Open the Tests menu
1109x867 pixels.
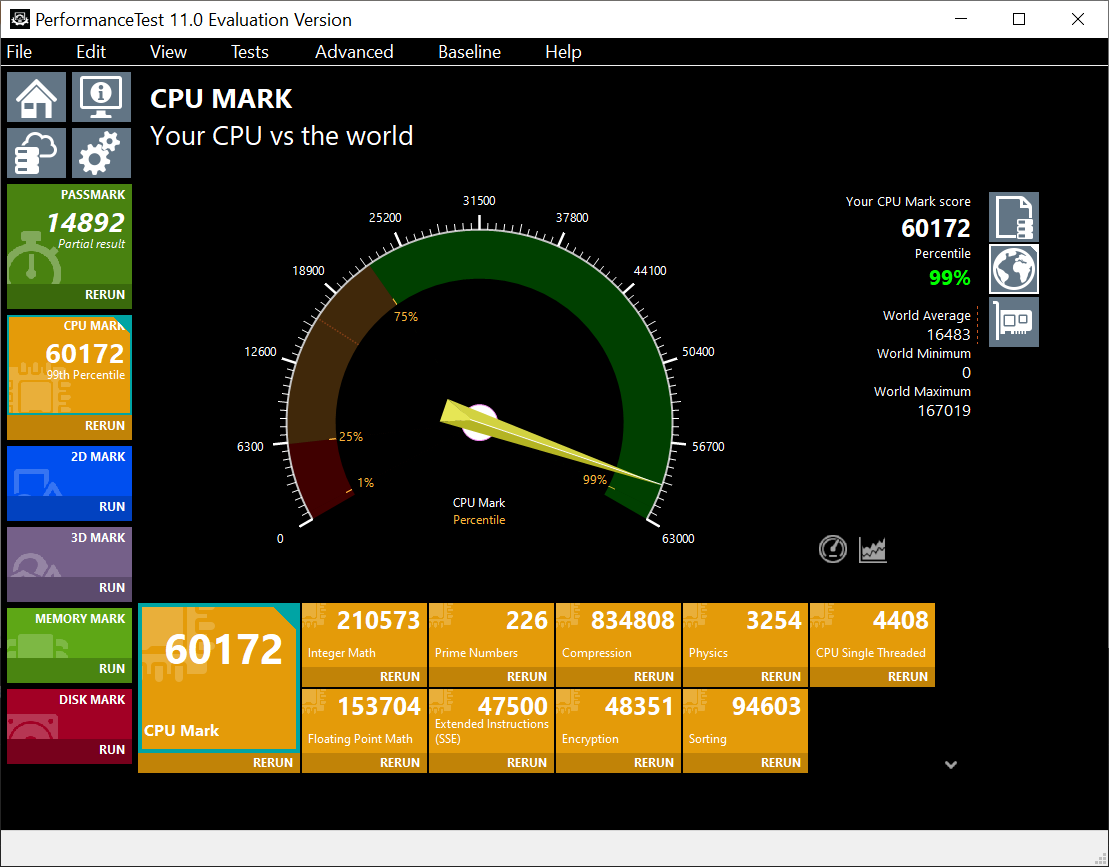[x=249, y=52]
